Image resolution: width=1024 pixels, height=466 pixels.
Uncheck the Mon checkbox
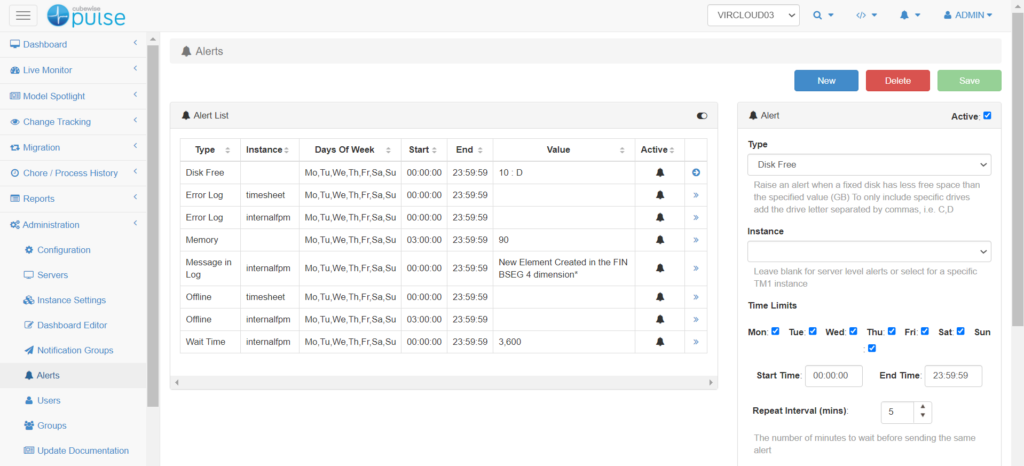pyautogui.click(x=775, y=331)
